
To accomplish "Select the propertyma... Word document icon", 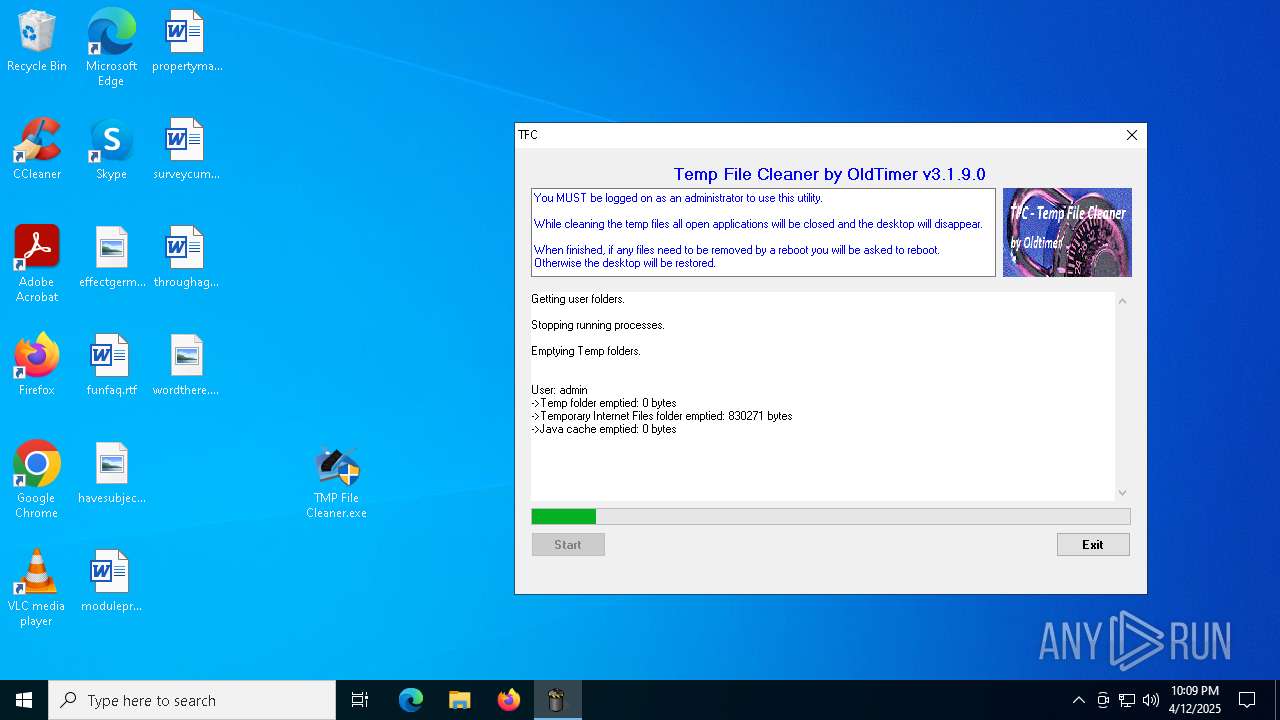I will pyautogui.click(x=186, y=41).
